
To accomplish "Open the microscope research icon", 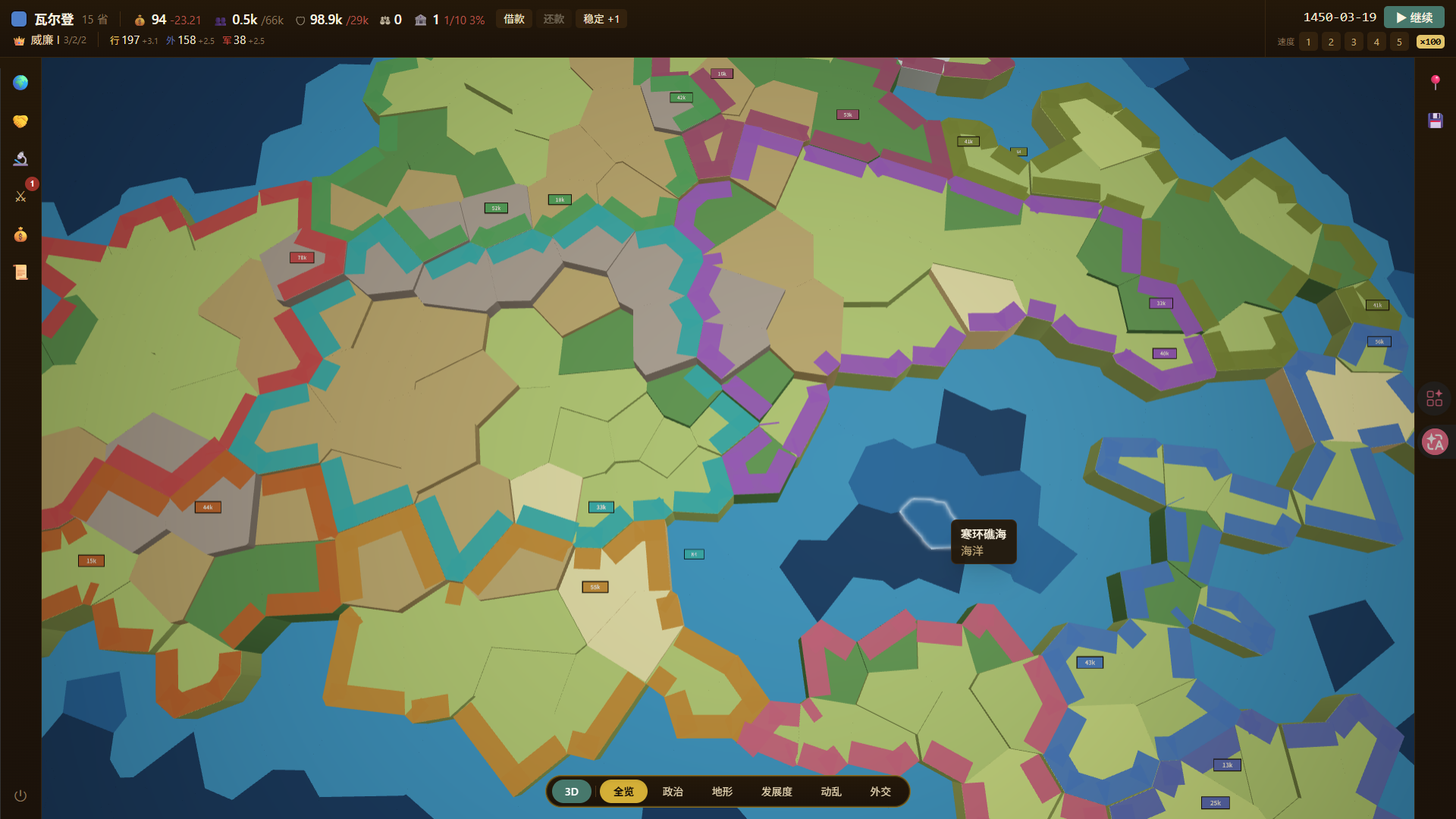I will tap(20, 158).
